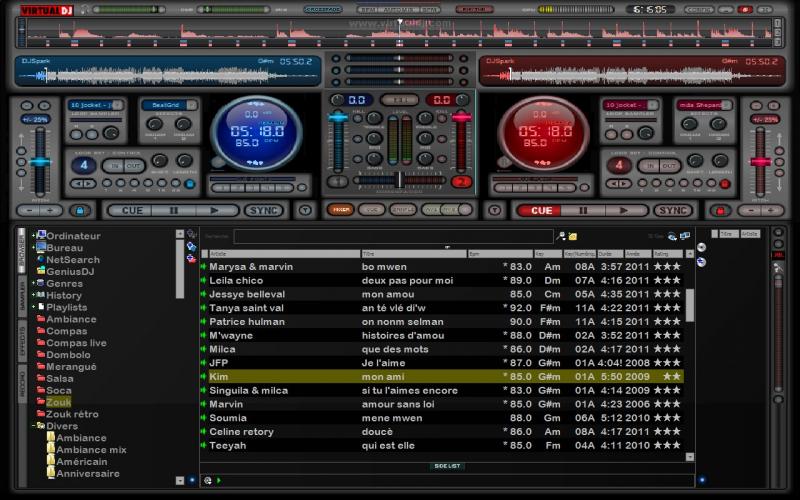This screenshot has width=800, height=500.
Task: Click the red smart loop button on right deck
Action: click(x=724, y=184)
